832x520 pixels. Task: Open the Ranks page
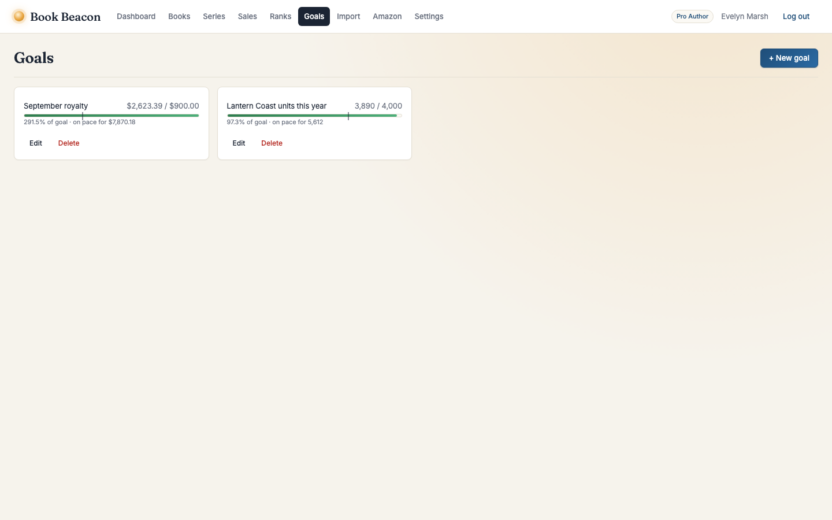(280, 16)
